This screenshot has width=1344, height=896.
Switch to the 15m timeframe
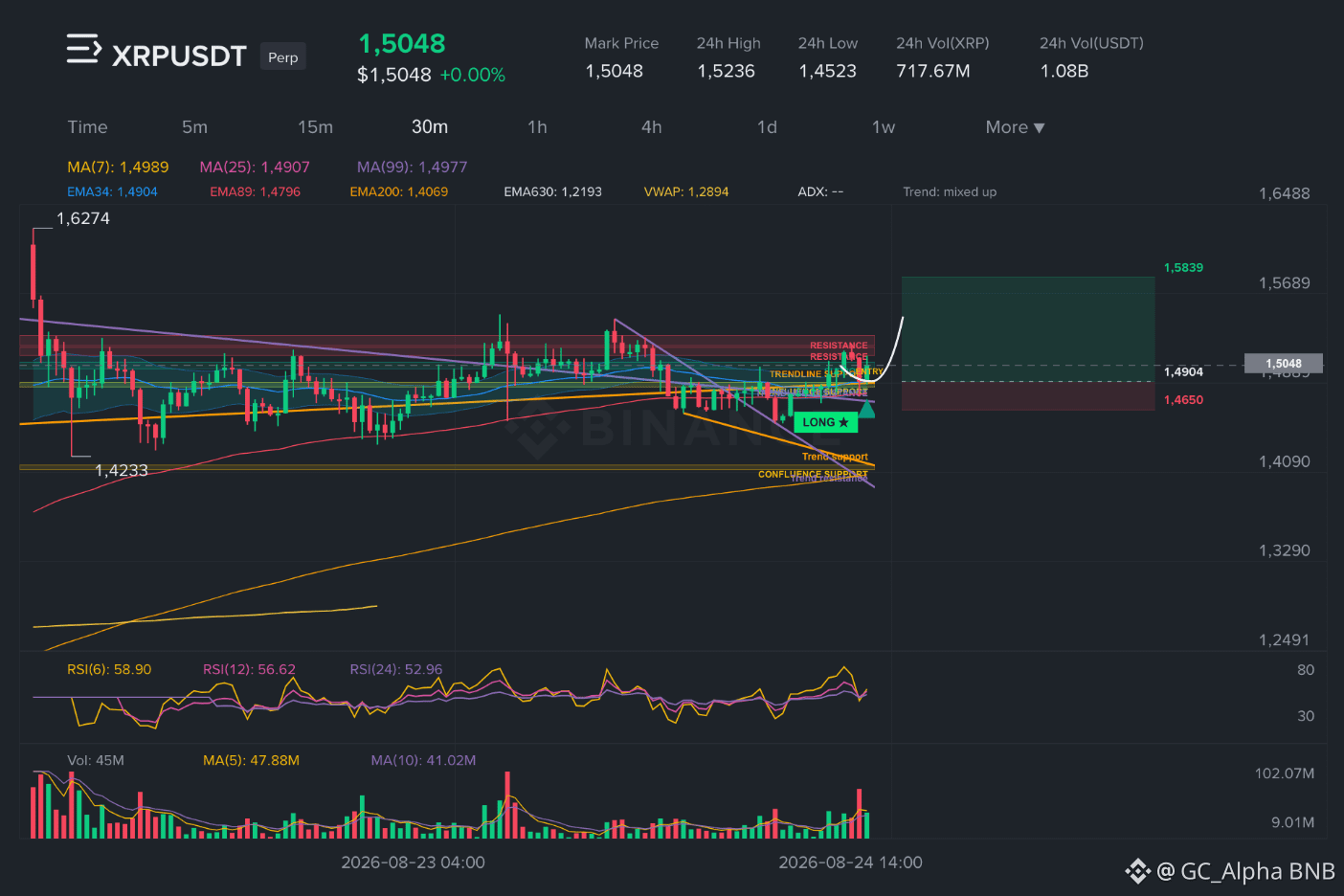(x=315, y=127)
